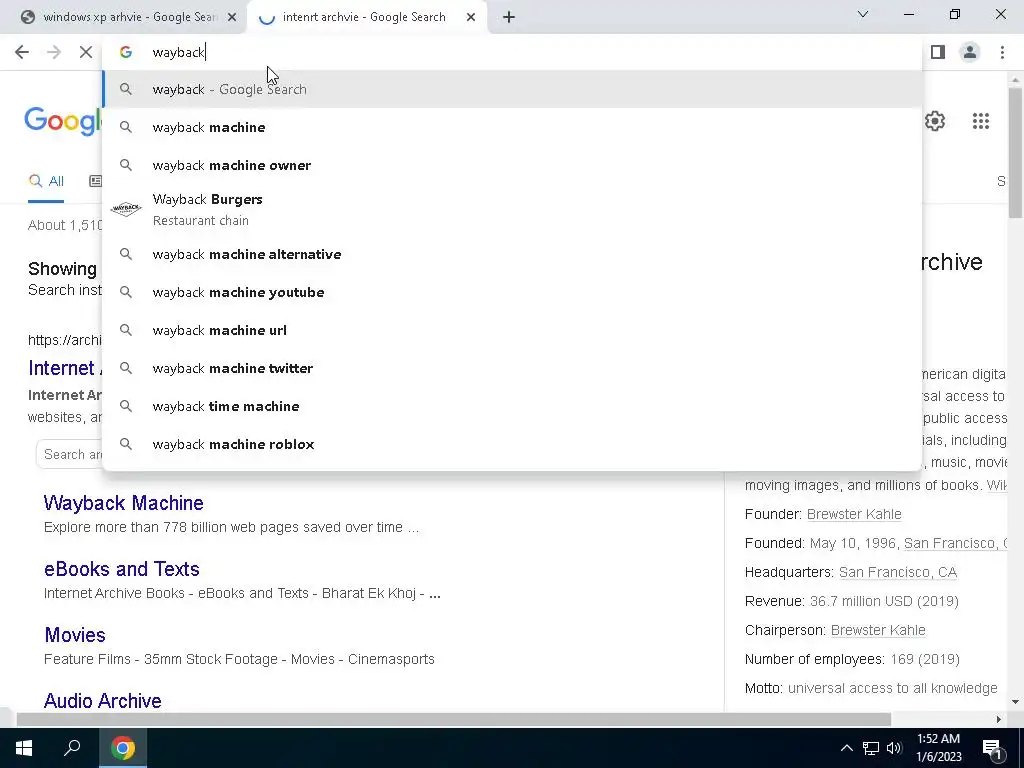1024x768 pixels.
Task: Open Windows Start menu
Action: (x=24, y=748)
